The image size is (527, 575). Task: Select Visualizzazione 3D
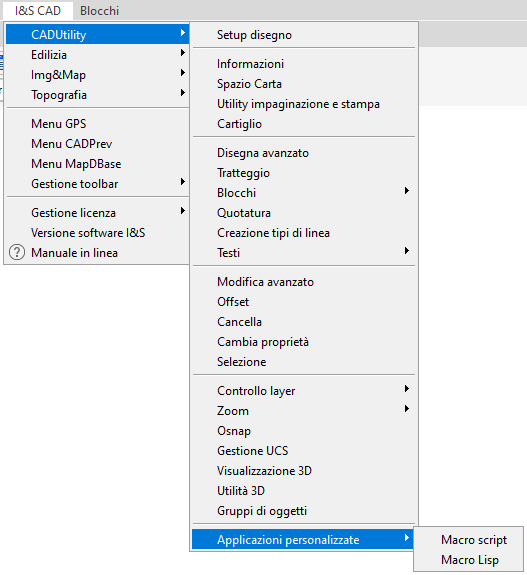click(304, 470)
